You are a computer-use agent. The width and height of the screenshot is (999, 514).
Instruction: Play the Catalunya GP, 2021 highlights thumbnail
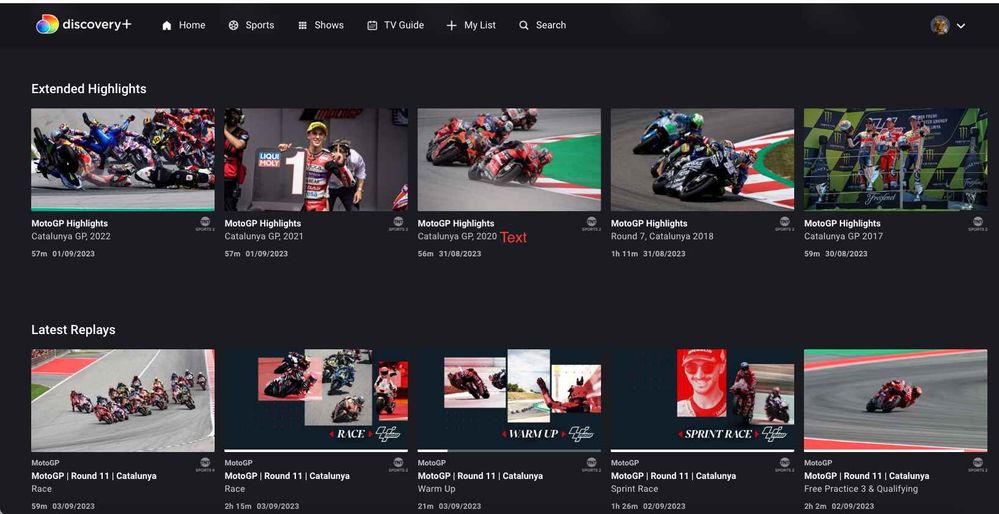(316, 159)
